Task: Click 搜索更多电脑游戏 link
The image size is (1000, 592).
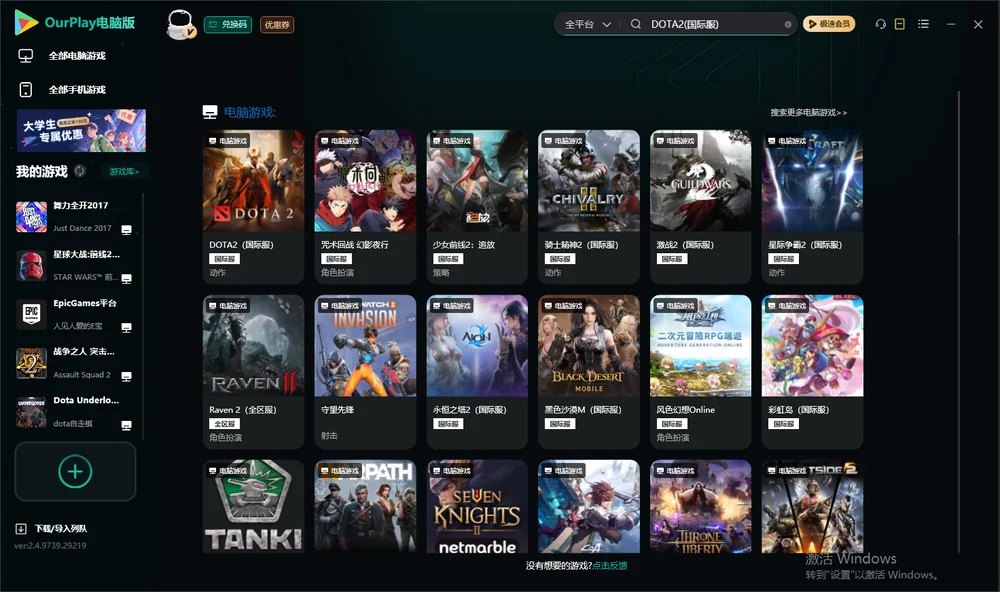Action: (x=808, y=112)
